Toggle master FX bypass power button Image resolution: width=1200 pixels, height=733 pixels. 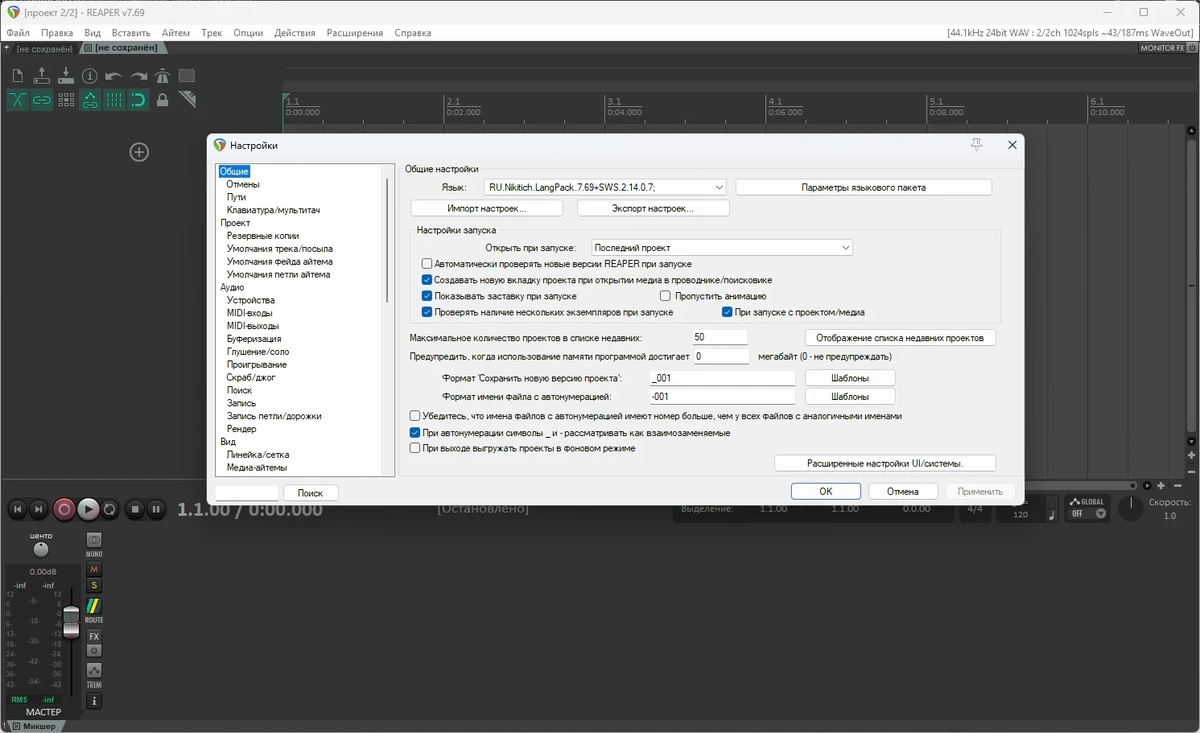point(94,650)
